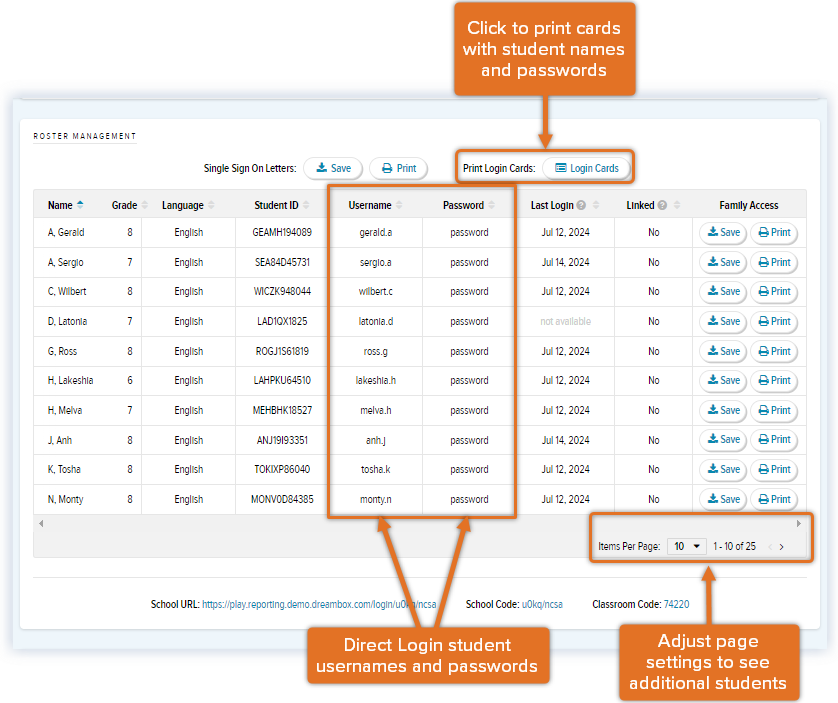Save family access letter for Monty N

coord(723,499)
